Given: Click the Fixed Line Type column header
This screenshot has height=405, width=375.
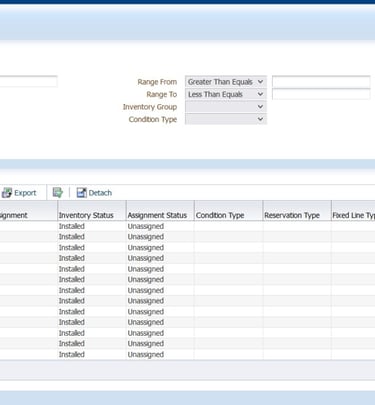Looking at the screenshot, I should [x=353, y=211].
